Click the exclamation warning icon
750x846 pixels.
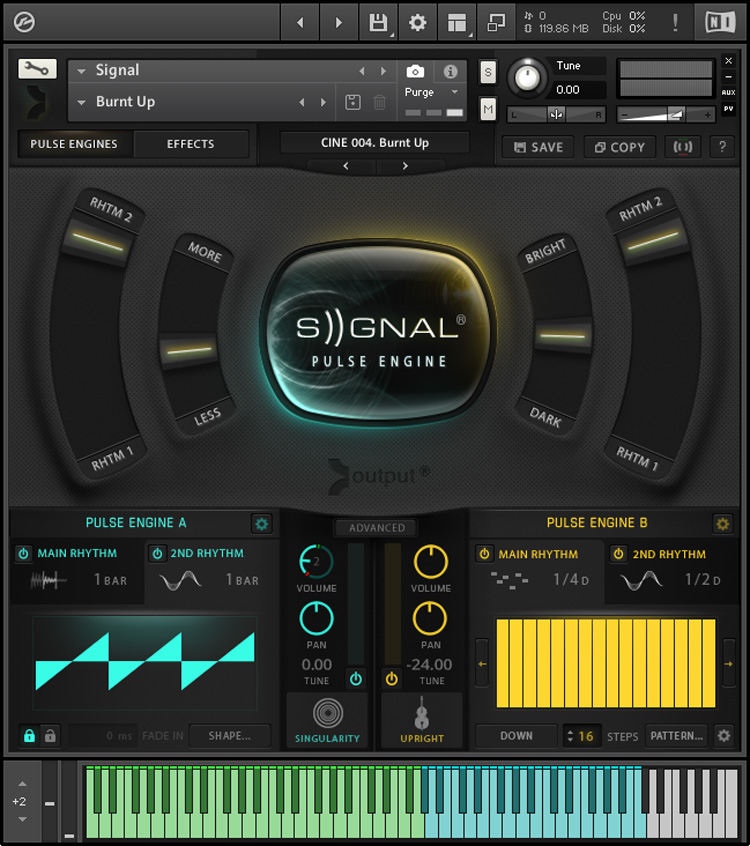[675, 23]
